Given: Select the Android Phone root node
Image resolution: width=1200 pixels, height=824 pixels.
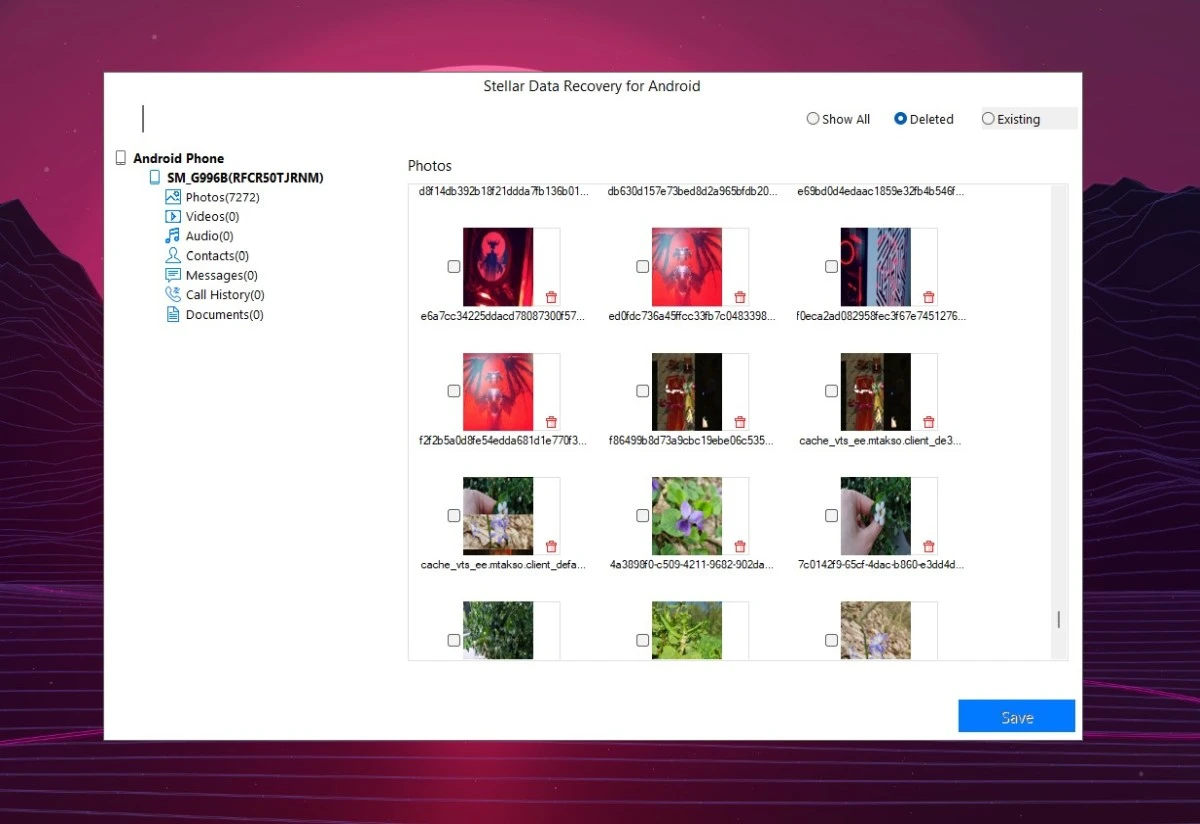Looking at the screenshot, I should point(178,158).
